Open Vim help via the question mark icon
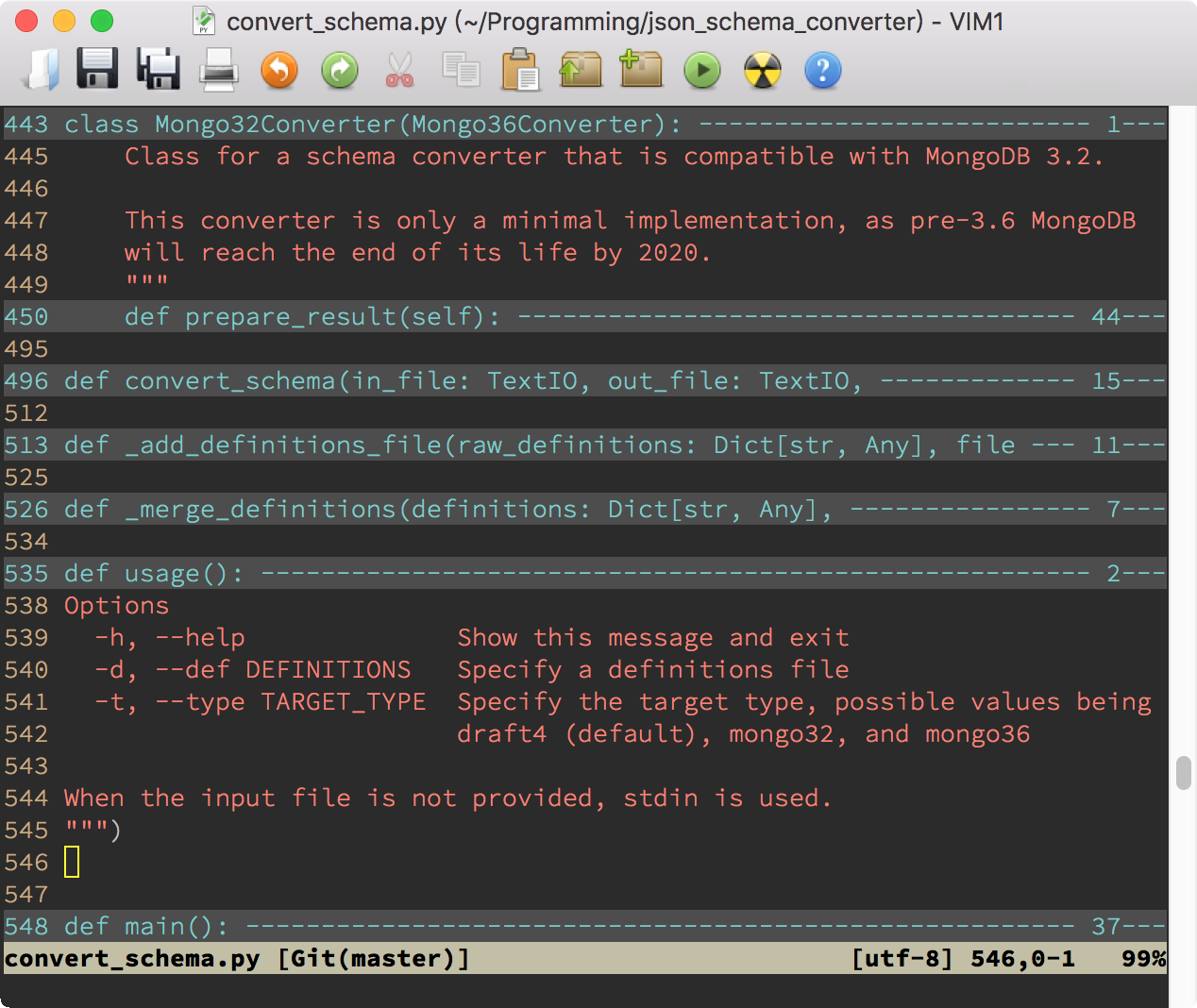The width and height of the screenshot is (1197, 1008). click(x=822, y=70)
